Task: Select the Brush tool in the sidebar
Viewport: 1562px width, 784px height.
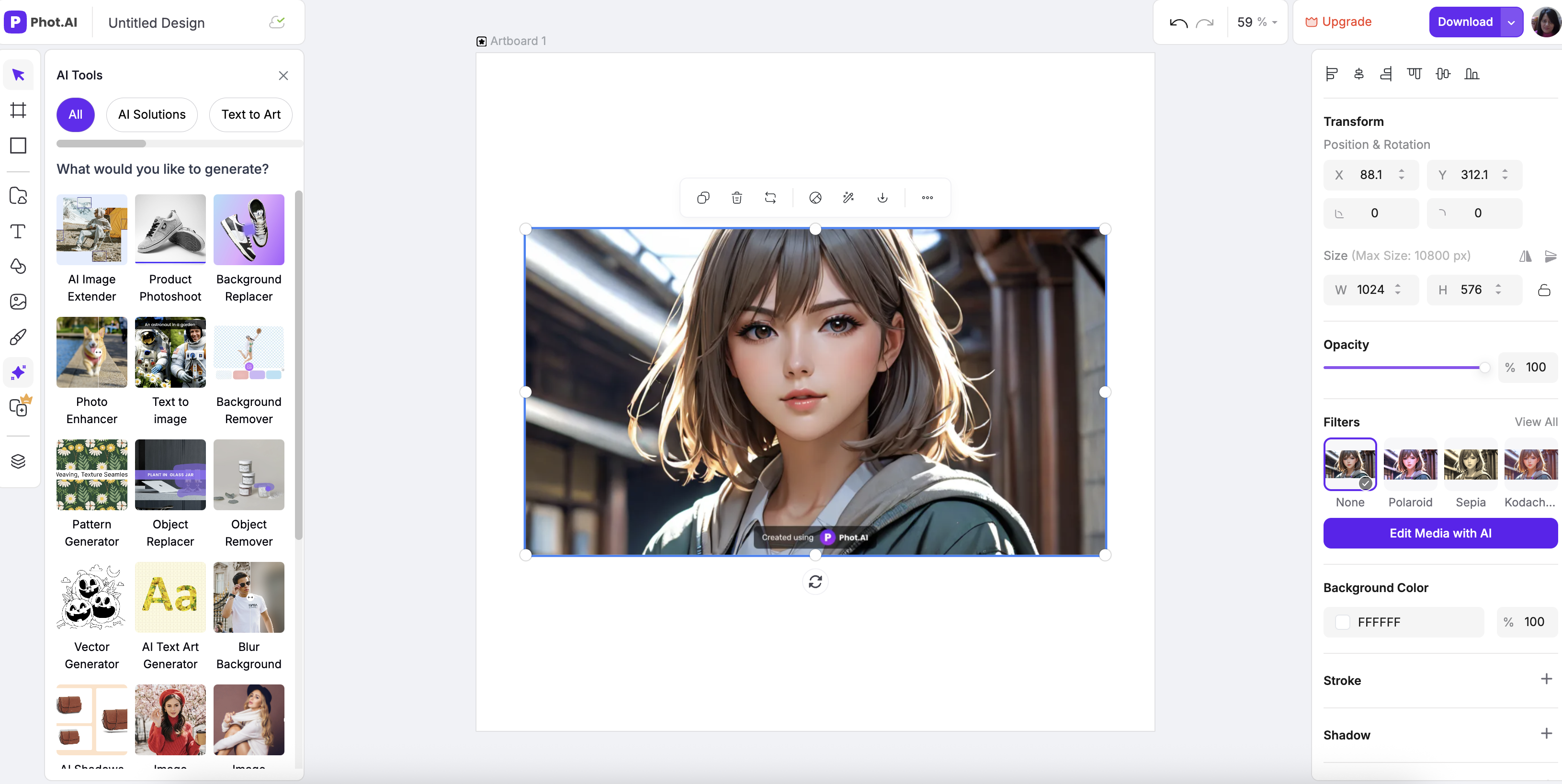Action: point(18,337)
